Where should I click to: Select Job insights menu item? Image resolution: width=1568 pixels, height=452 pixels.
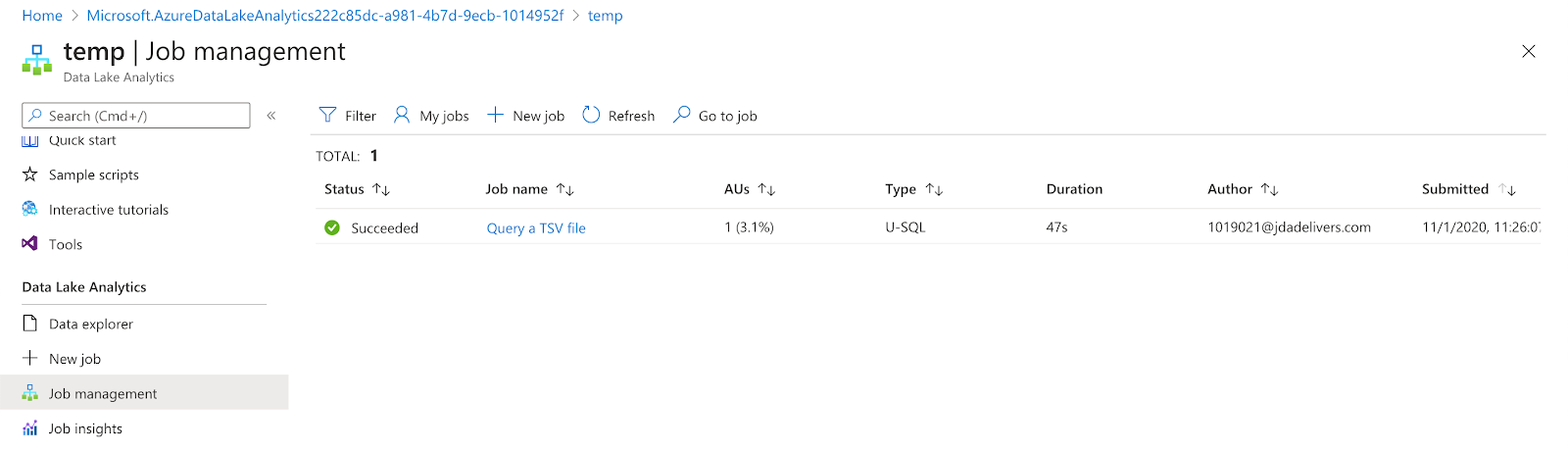tap(85, 428)
